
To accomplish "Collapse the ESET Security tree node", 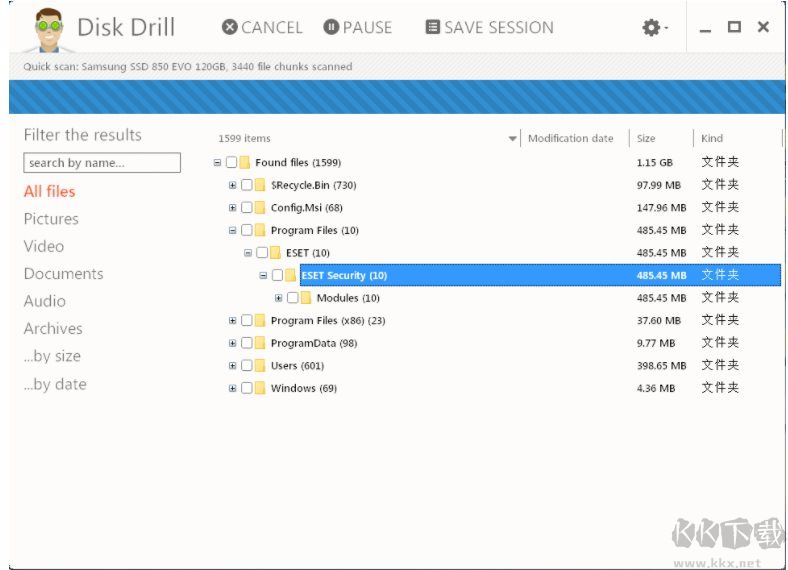I will [x=264, y=276].
